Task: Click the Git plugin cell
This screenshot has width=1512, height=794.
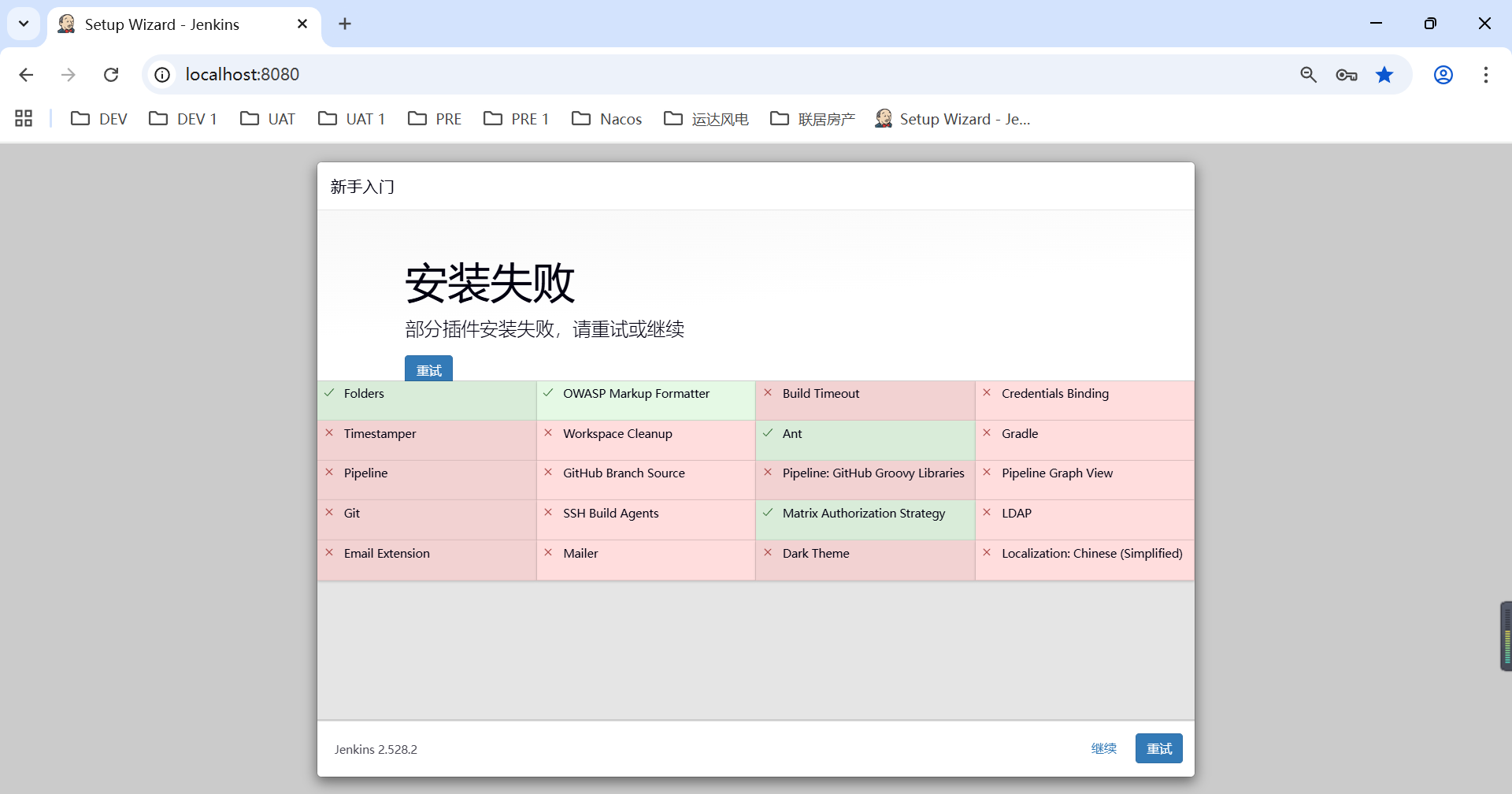Action: click(x=427, y=520)
